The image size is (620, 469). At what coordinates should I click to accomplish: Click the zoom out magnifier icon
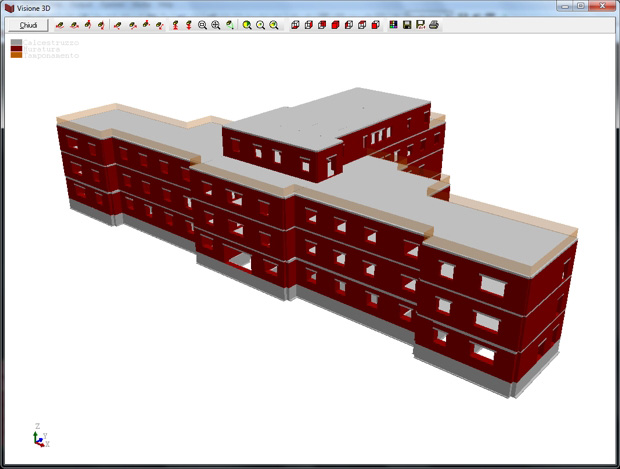tap(202, 25)
